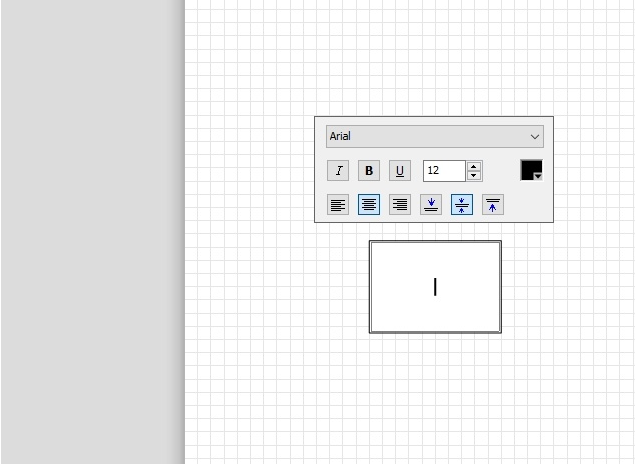
Task: Align text to the left
Action: (x=339, y=205)
